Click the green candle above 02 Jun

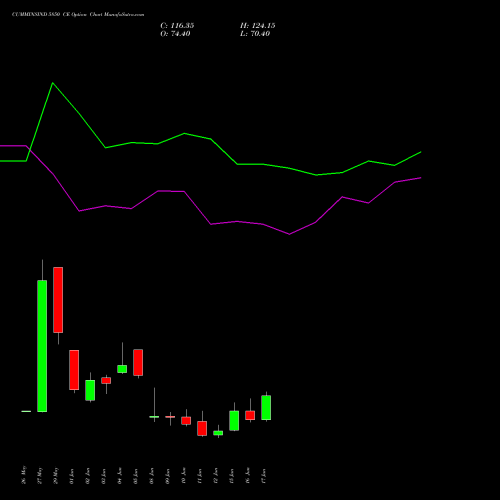90,390
